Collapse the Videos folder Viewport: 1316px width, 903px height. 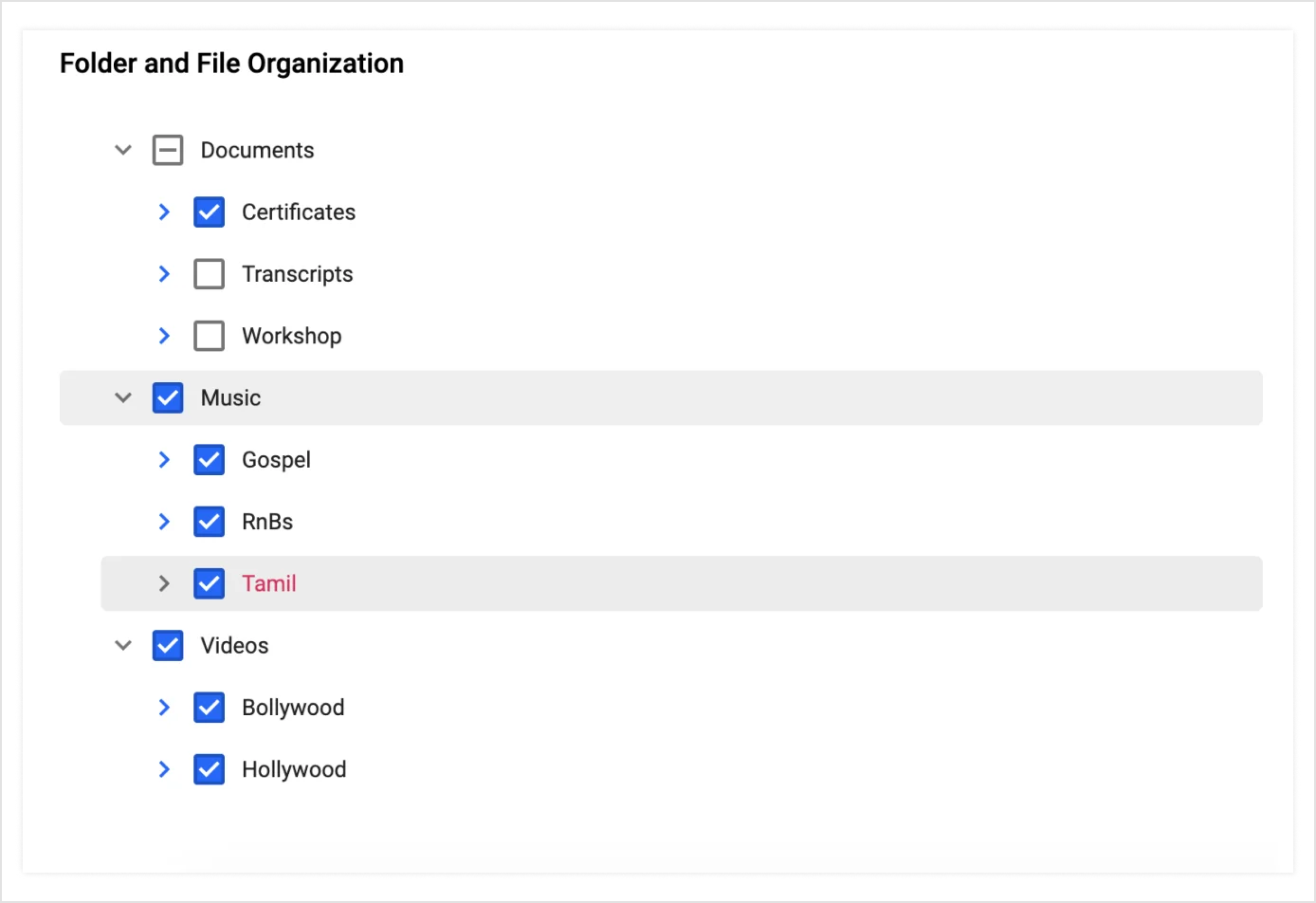coord(122,645)
